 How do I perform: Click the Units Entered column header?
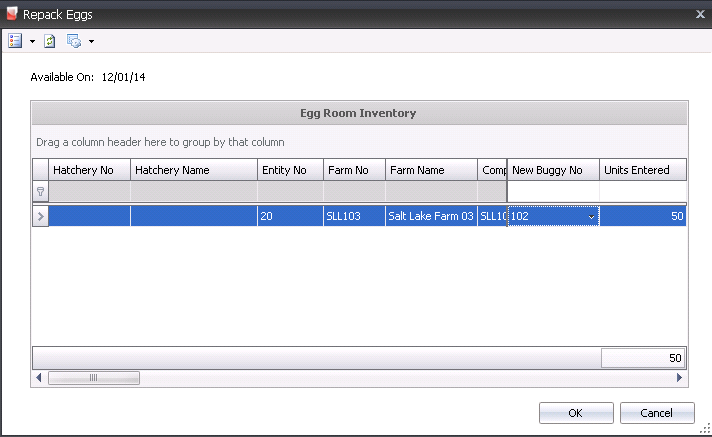pyautogui.click(x=643, y=170)
